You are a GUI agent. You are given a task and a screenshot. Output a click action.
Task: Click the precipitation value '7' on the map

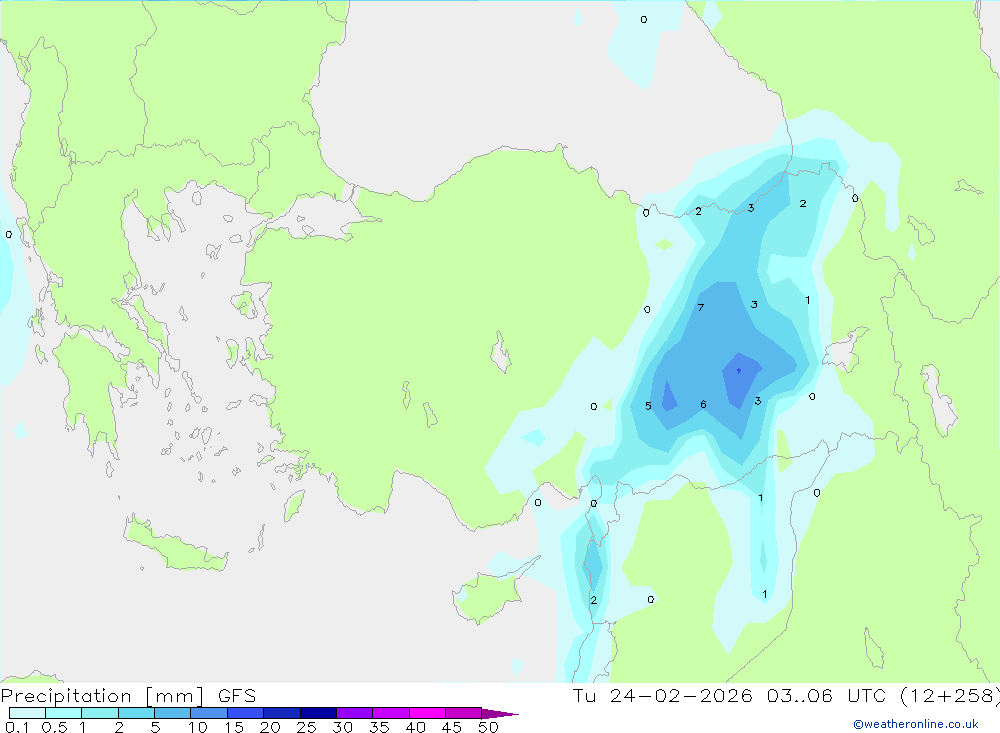click(700, 307)
